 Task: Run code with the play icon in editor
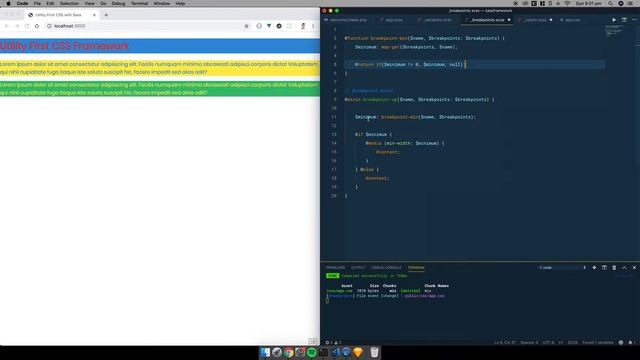pos(614,20)
